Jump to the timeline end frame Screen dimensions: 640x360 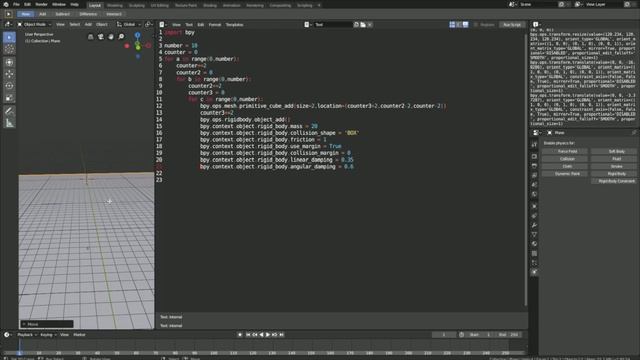pyautogui.click(x=281, y=335)
